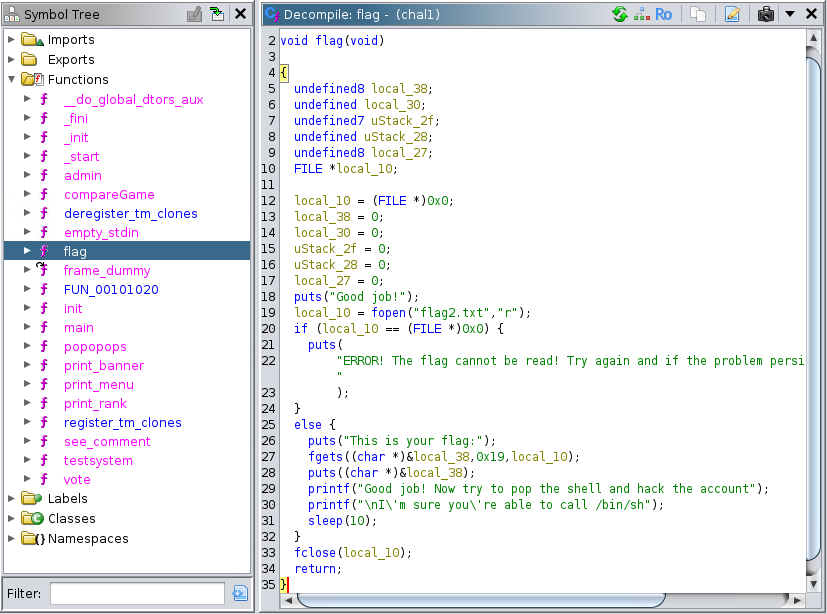This screenshot has width=827, height=614.
Task: Select the print_menu function
Action: (99, 385)
